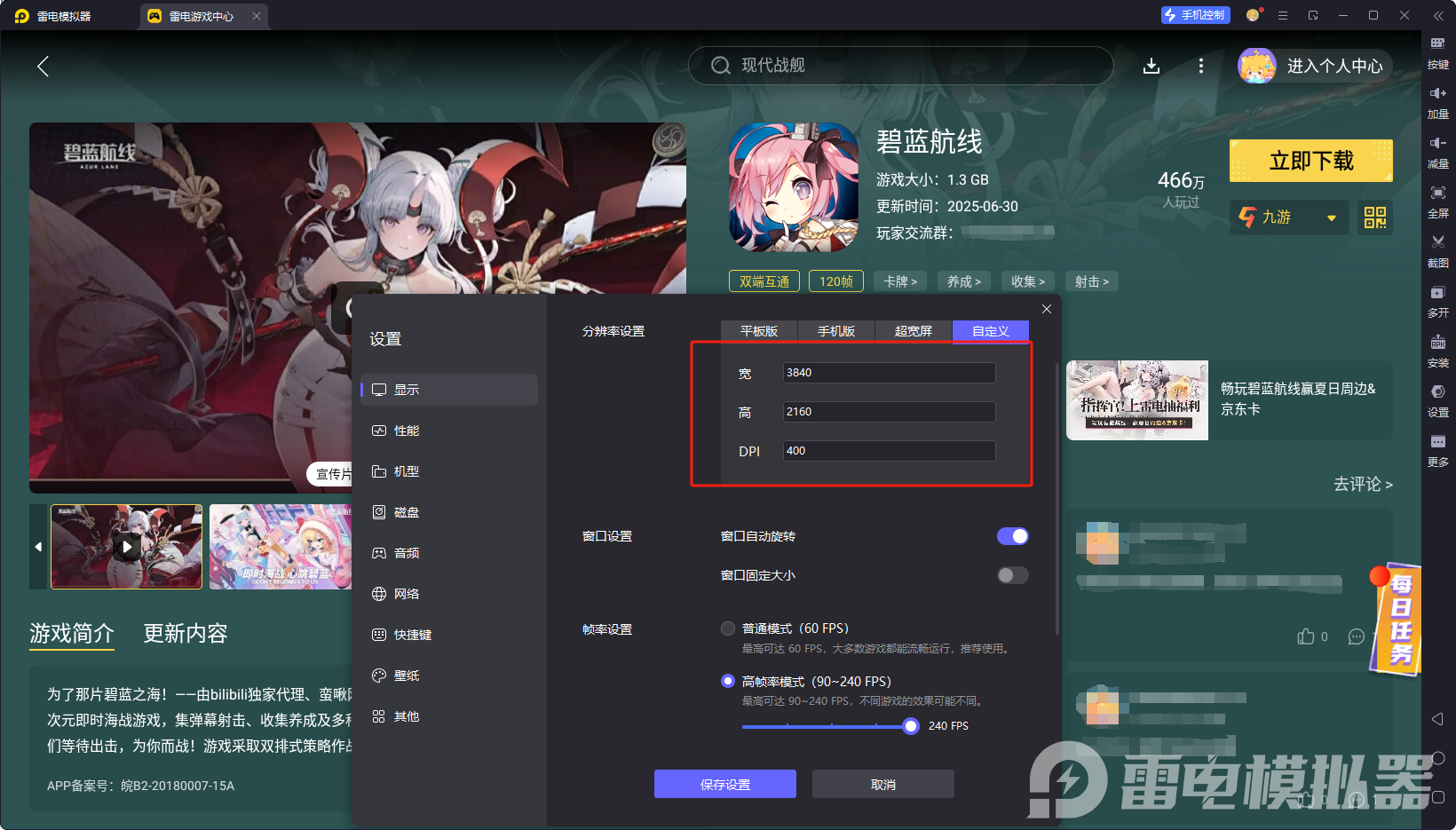
Task: Open the 养成 > category tag
Action: [964, 281]
